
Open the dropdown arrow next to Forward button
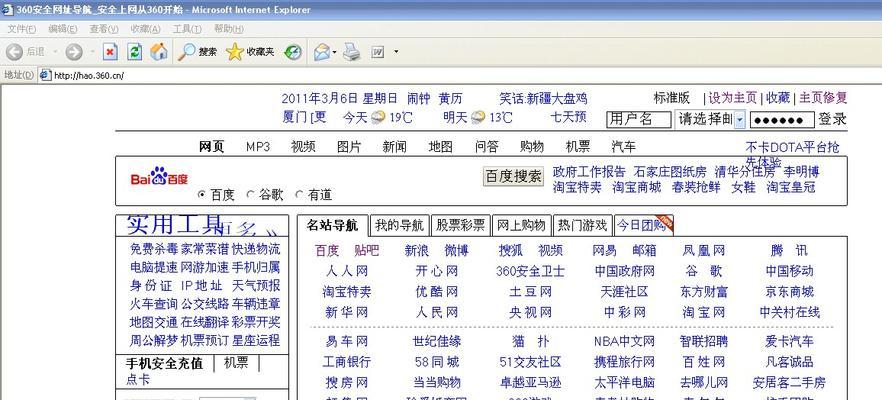92,52
